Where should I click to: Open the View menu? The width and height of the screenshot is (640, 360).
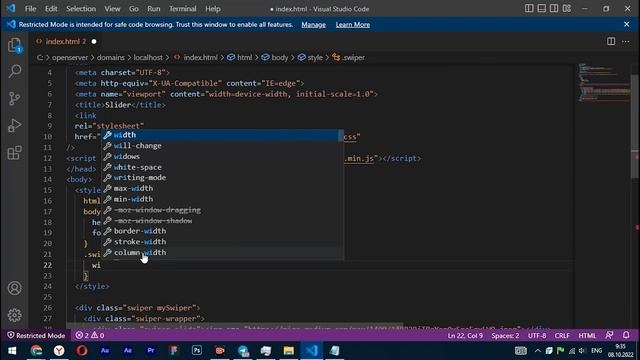pyautogui.click(x=112, y=9)
